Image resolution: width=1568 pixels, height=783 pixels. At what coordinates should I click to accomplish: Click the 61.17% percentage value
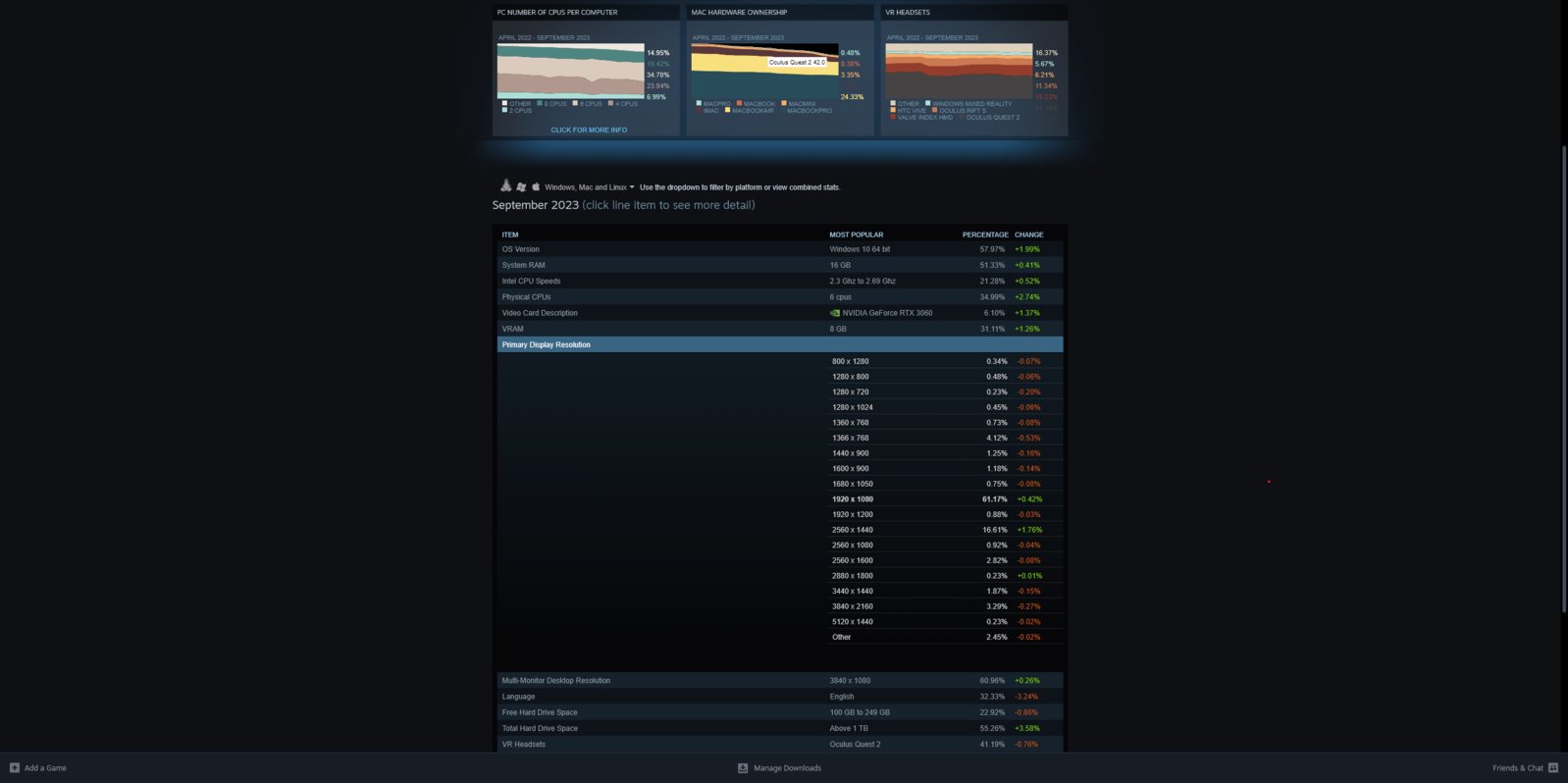pos(995,498)
